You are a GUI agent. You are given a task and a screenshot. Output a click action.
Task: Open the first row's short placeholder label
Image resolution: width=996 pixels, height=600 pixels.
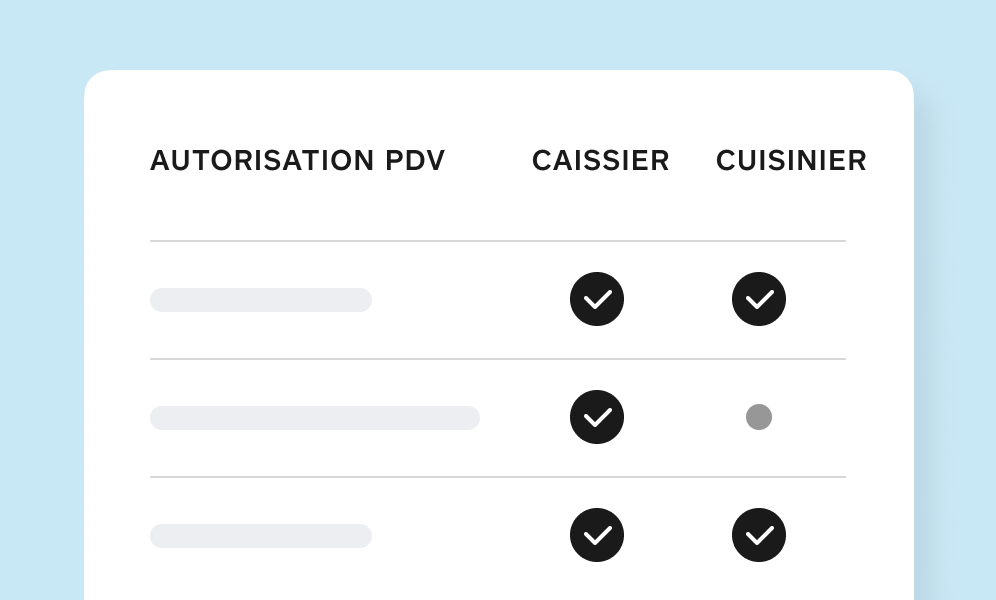point(261,300)
